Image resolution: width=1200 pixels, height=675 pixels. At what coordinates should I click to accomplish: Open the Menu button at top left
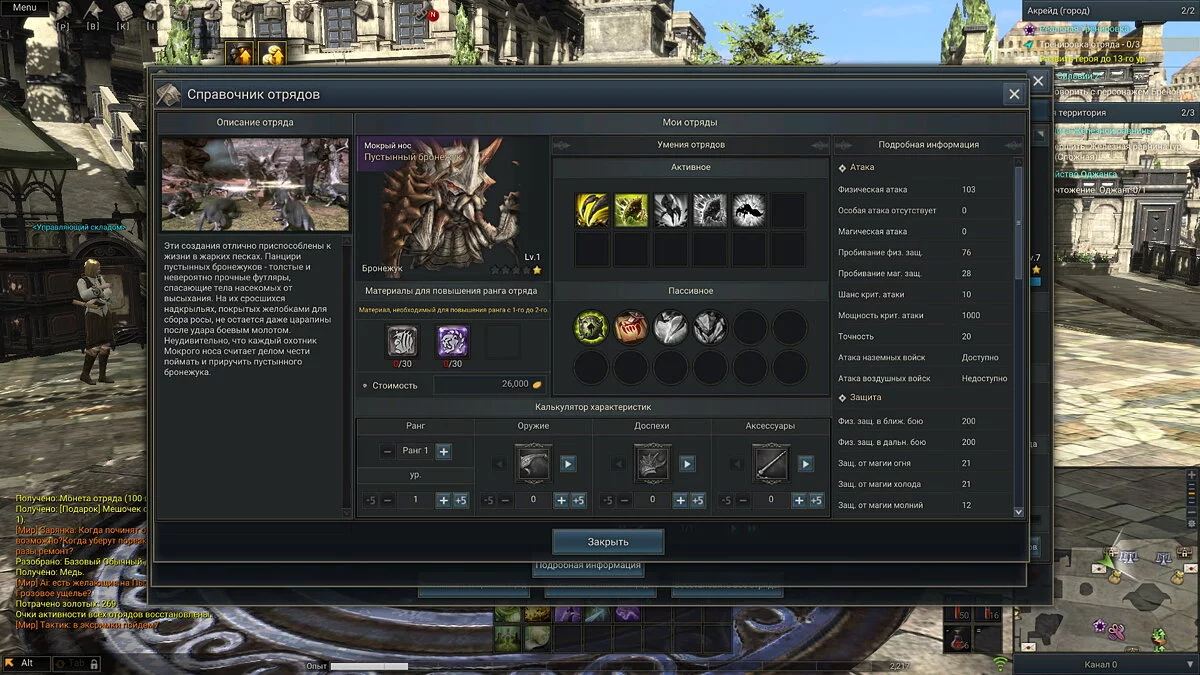pos(24,7)
